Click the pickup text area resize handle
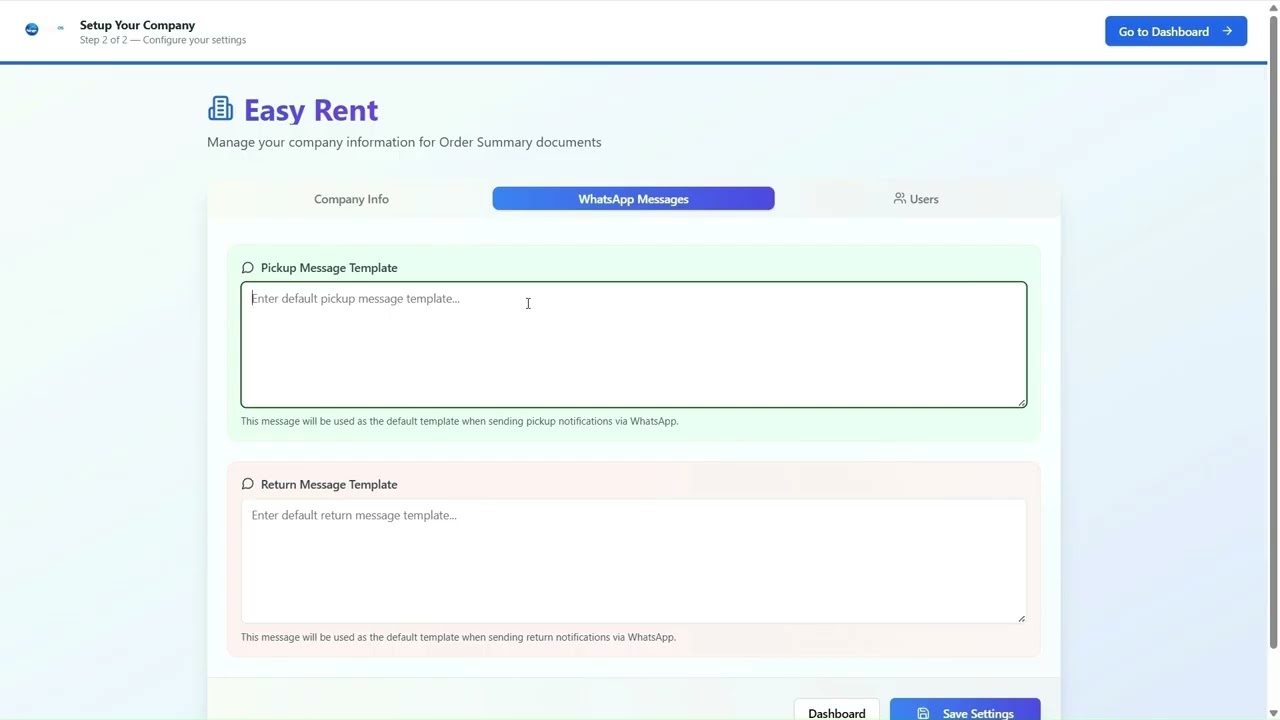Screen dimensions: 1280x720 pyautogui.click(x=1021, y=402)
